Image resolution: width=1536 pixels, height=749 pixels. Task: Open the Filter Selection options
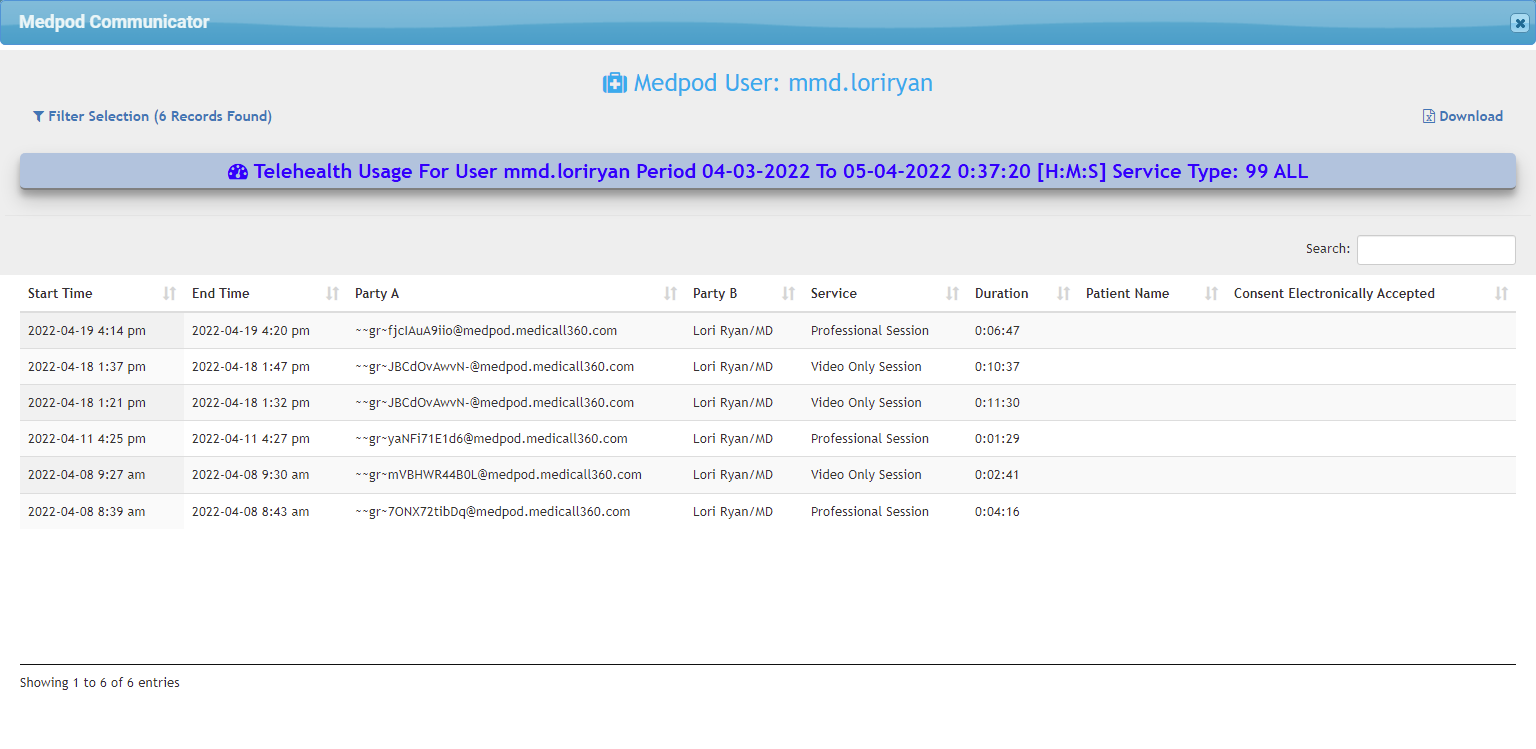click(152, 116)
